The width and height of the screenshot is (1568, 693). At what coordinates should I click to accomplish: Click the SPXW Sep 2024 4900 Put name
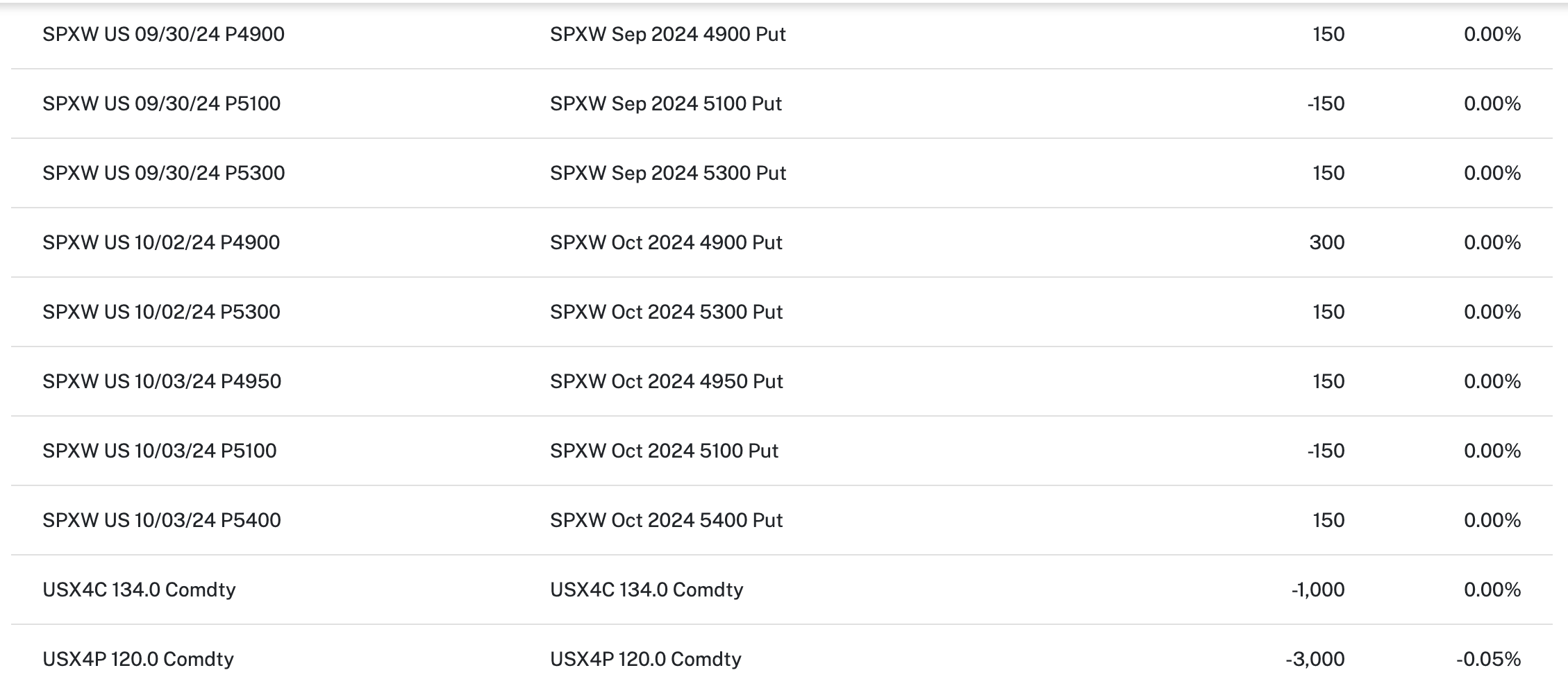667,34
